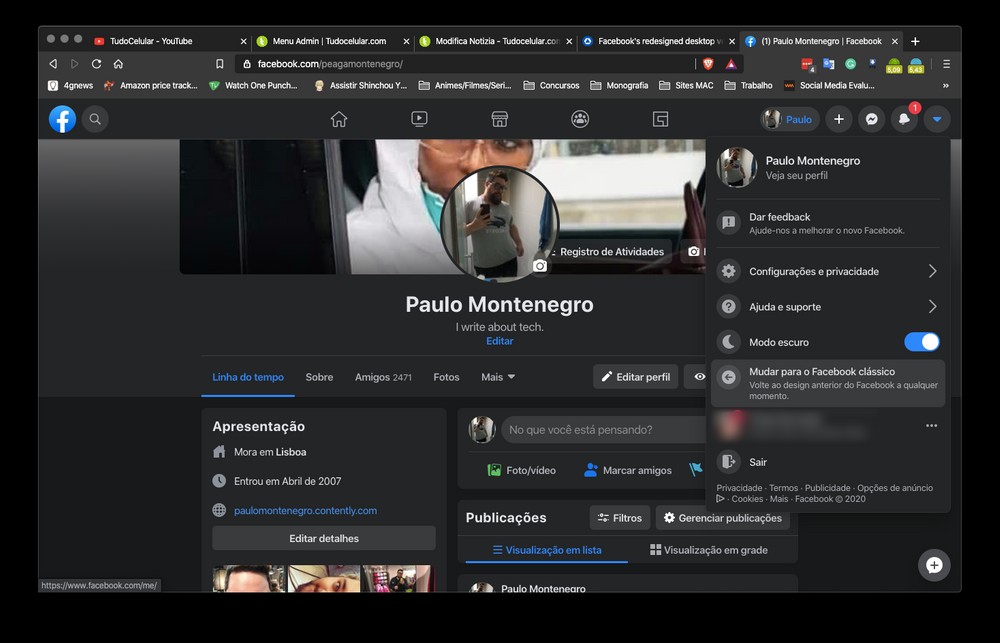Open the Animes/Filmes/Seri... bookmark folder
Viewport: 1000px width, 643px height.
coord(467,85)
